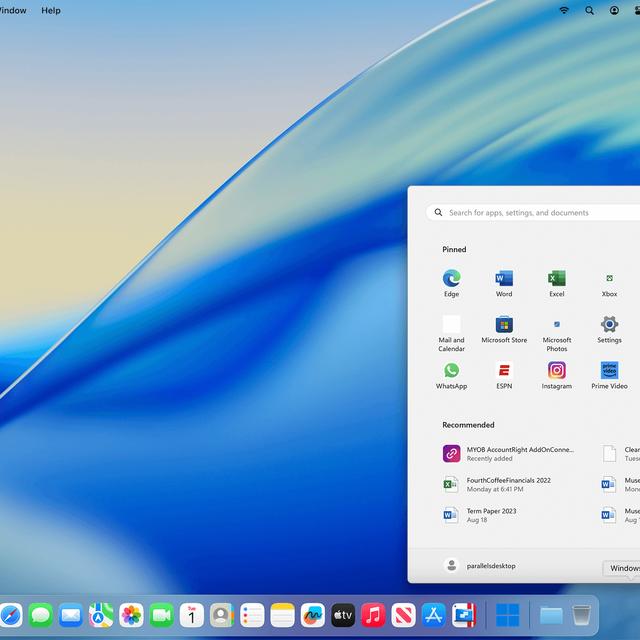Viewport: 640px width, 640px height.
Task: Click the Wi-Fi status icon
Action: tap(564, 11)
